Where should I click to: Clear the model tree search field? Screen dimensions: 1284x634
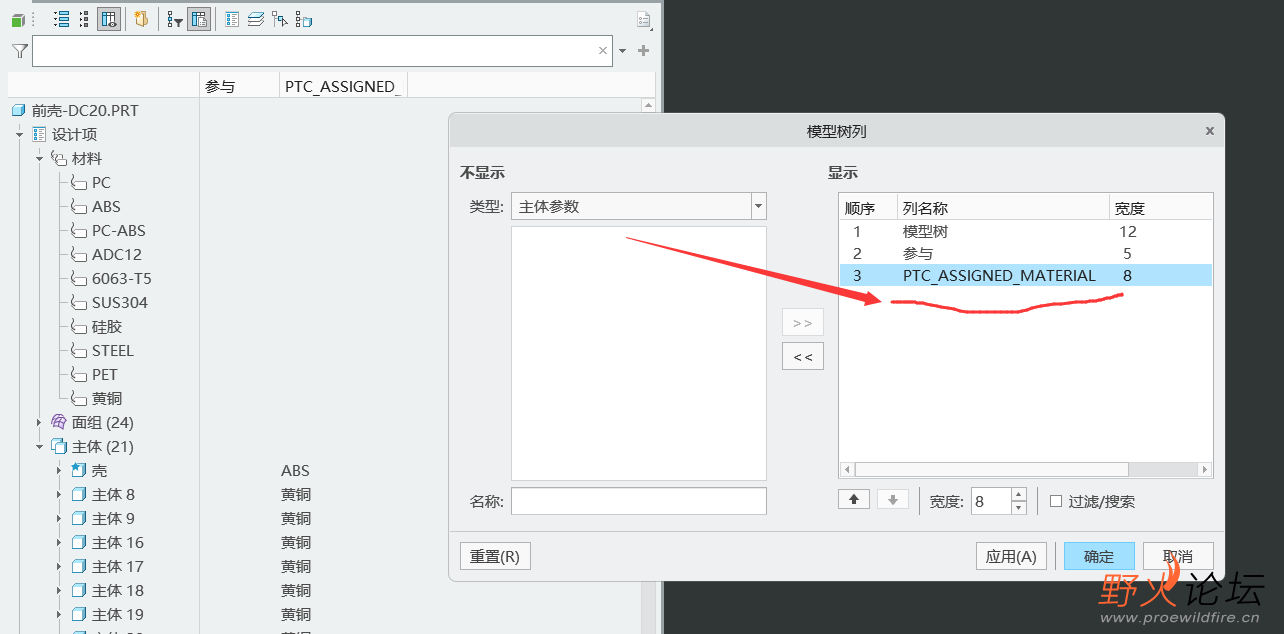click(x=603, y=51)
